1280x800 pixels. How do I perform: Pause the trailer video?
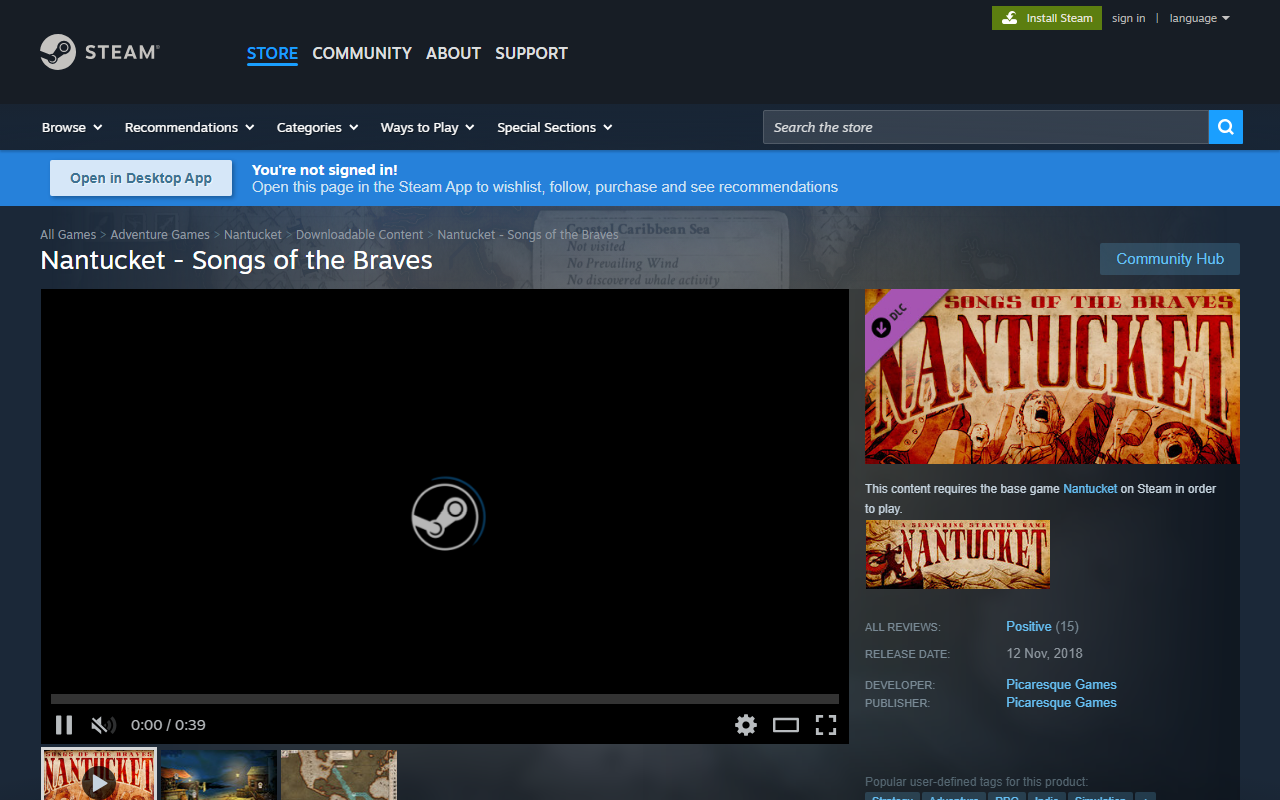64,725
